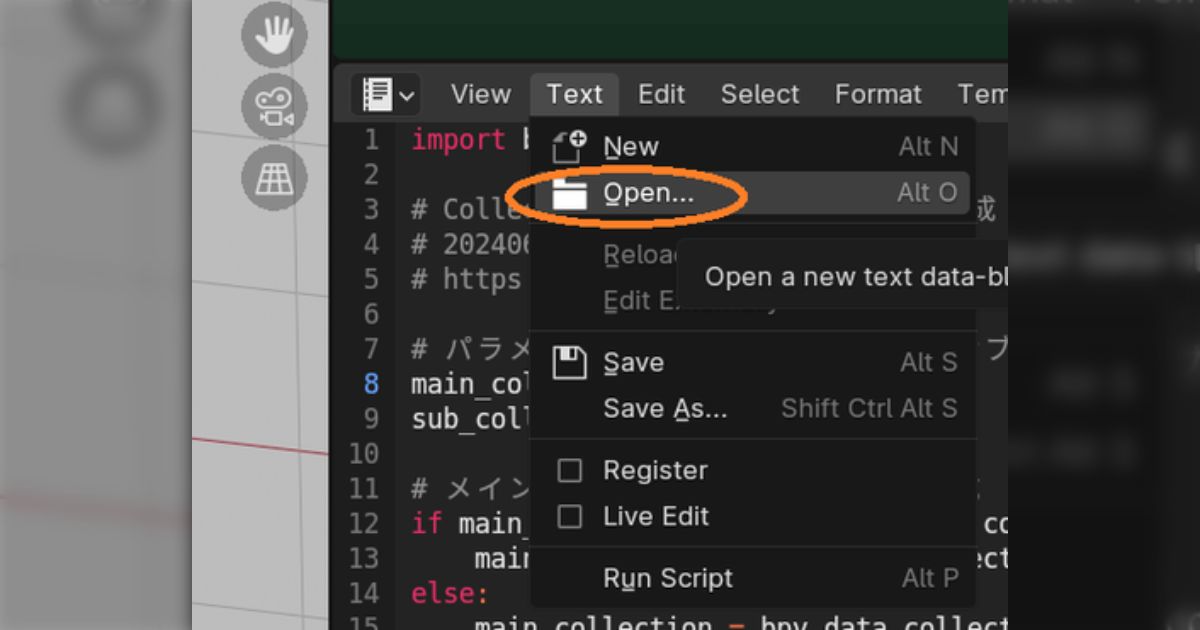
Task: Activate the pan view hand icon
Action: (274, 35)
